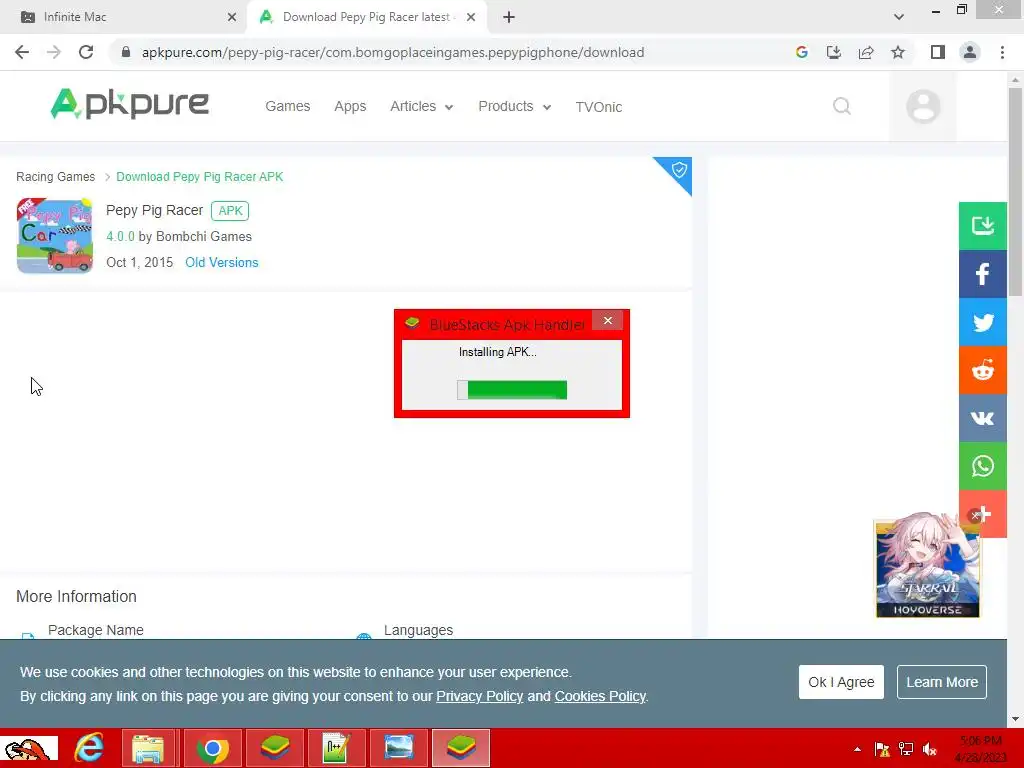Share on Reddit
This screenshot has width=1024, height=768.
coord(982,370)
